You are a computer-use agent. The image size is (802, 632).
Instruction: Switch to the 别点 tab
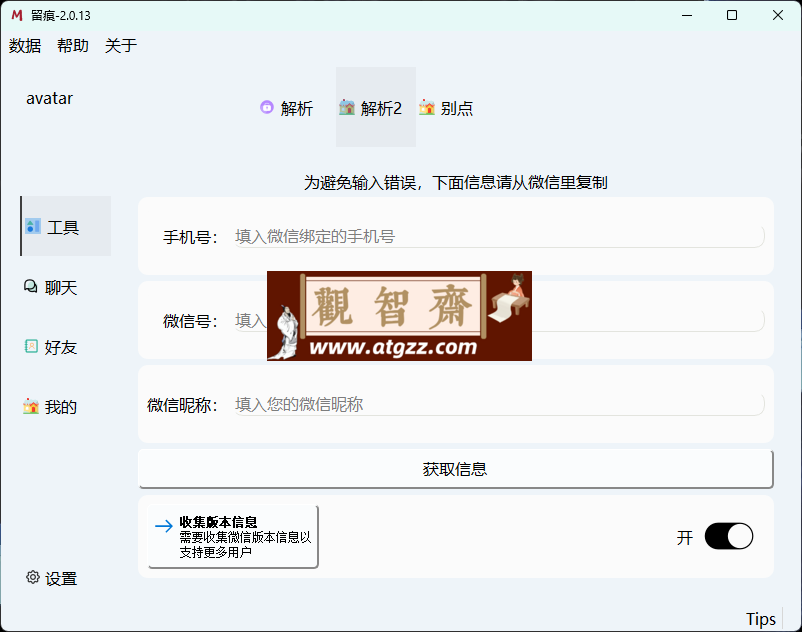click(456, 108)
